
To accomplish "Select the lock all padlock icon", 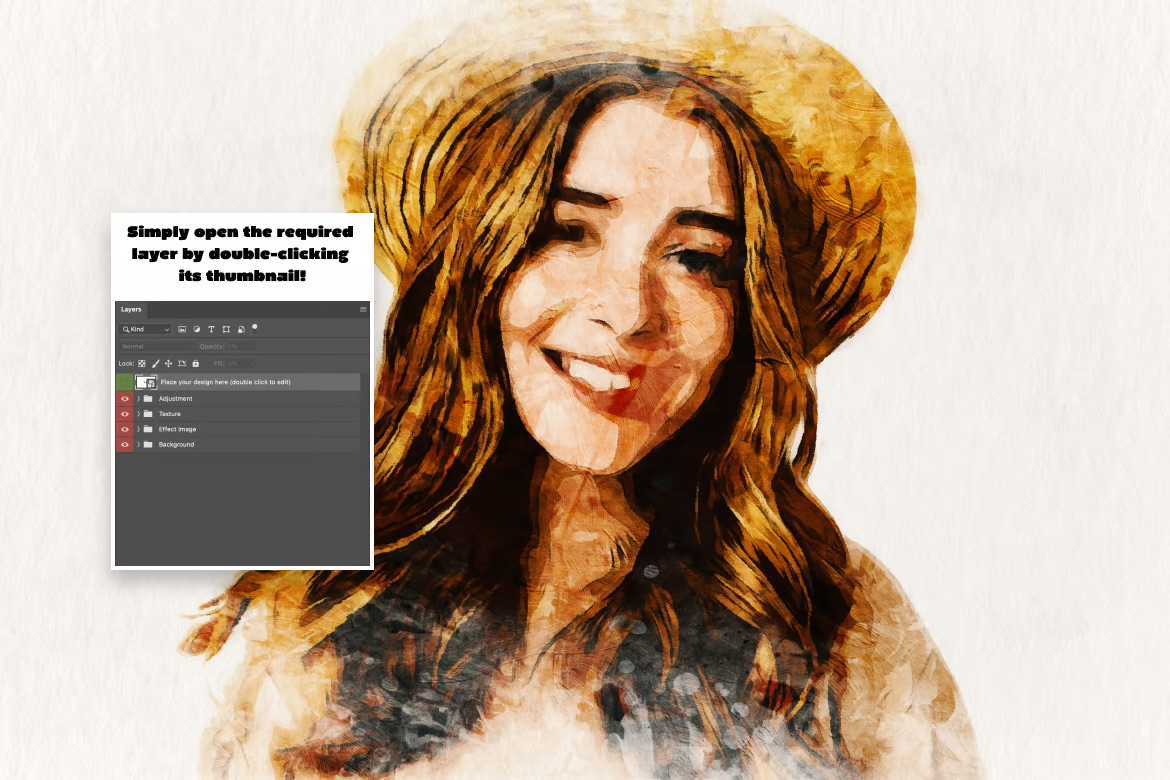I will [196, 364].
